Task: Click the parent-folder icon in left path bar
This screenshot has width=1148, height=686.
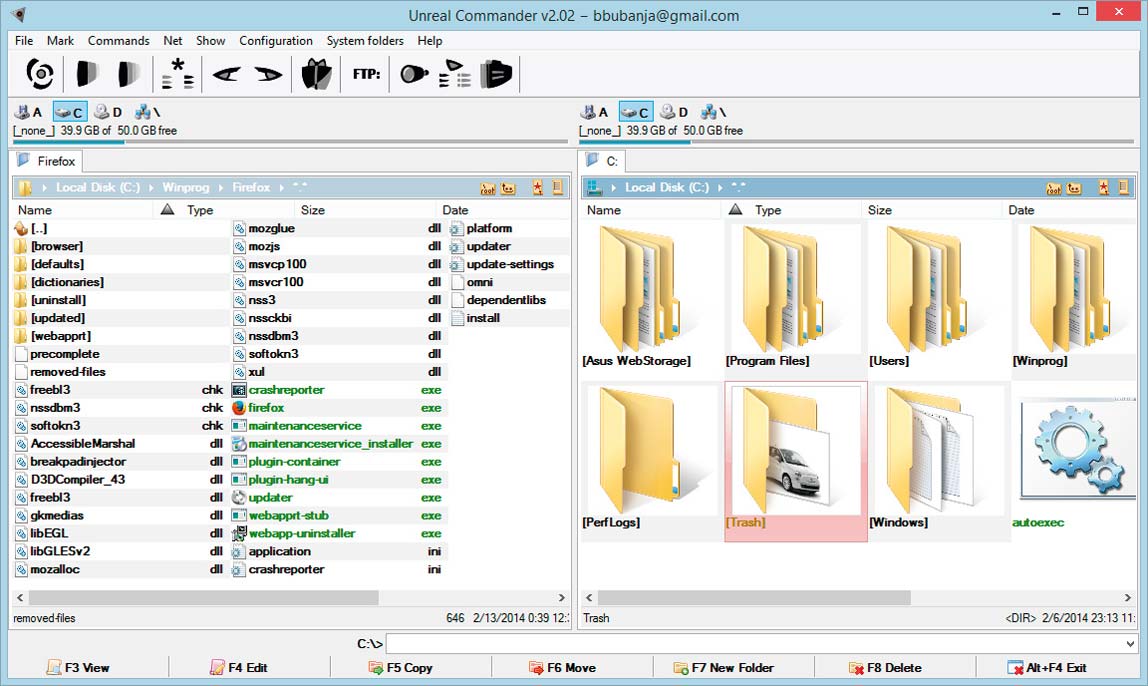Action: pos(508,188)
